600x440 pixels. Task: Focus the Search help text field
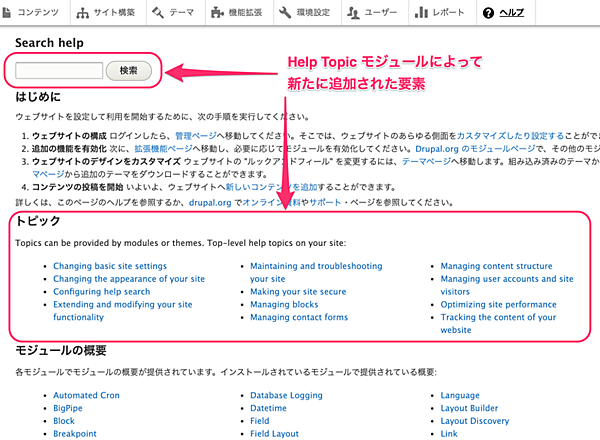pos(59,71)
